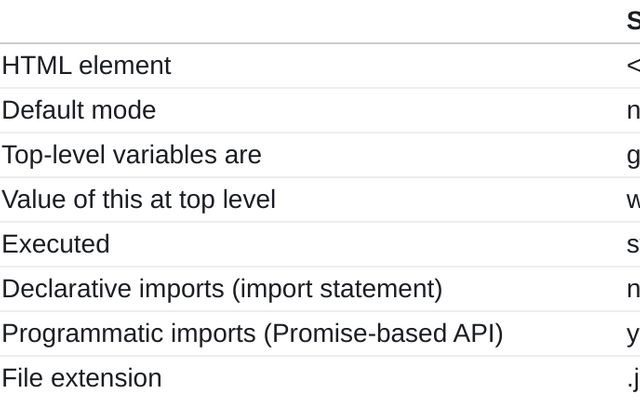Select the value cell for "Value of this" row
The height and width of the screenshot is (400, 640).
pyautogui.click(x=633, y=199)
